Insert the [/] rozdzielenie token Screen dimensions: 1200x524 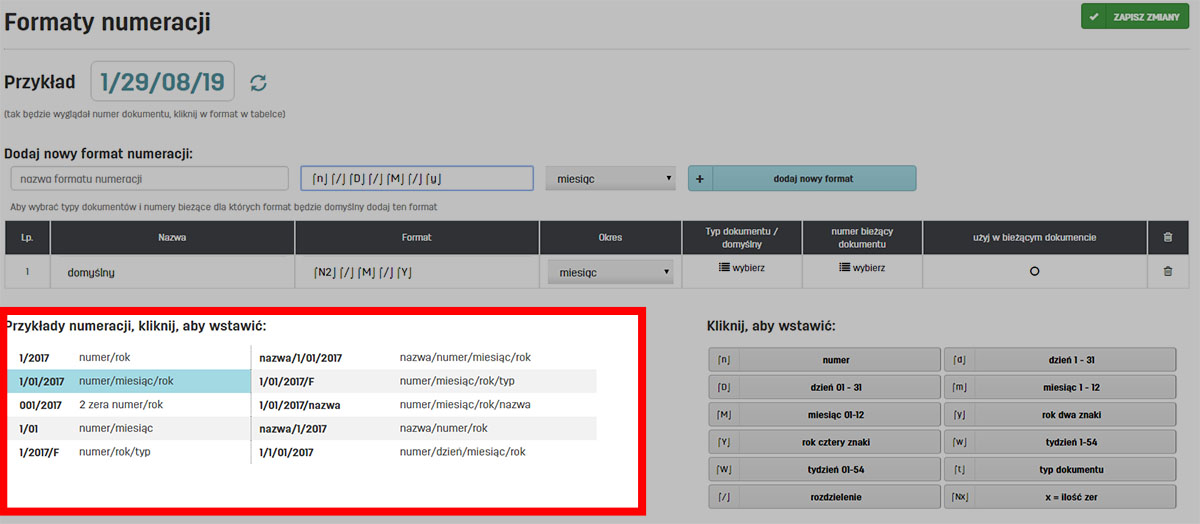[824, 496]
